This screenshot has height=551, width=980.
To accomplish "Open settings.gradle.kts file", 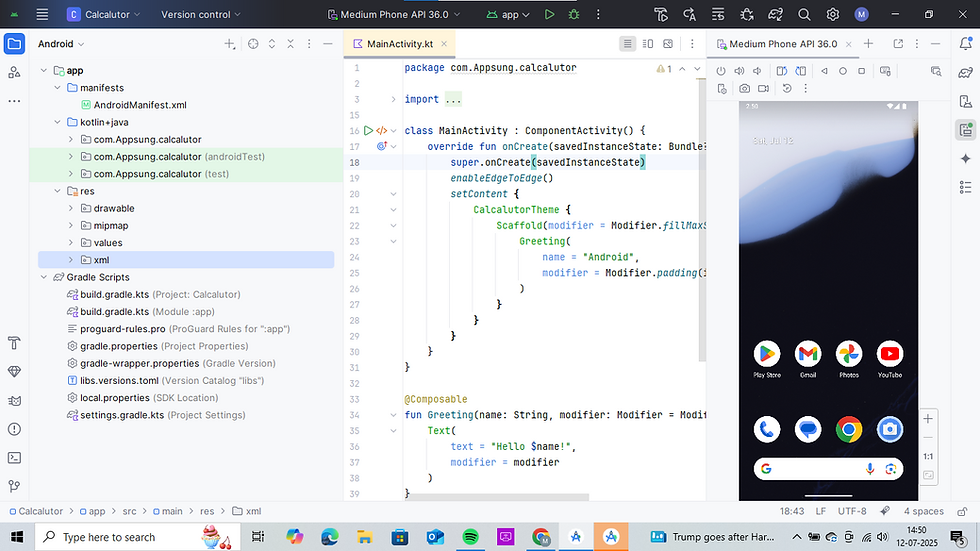I will click(x=156, y=415).
